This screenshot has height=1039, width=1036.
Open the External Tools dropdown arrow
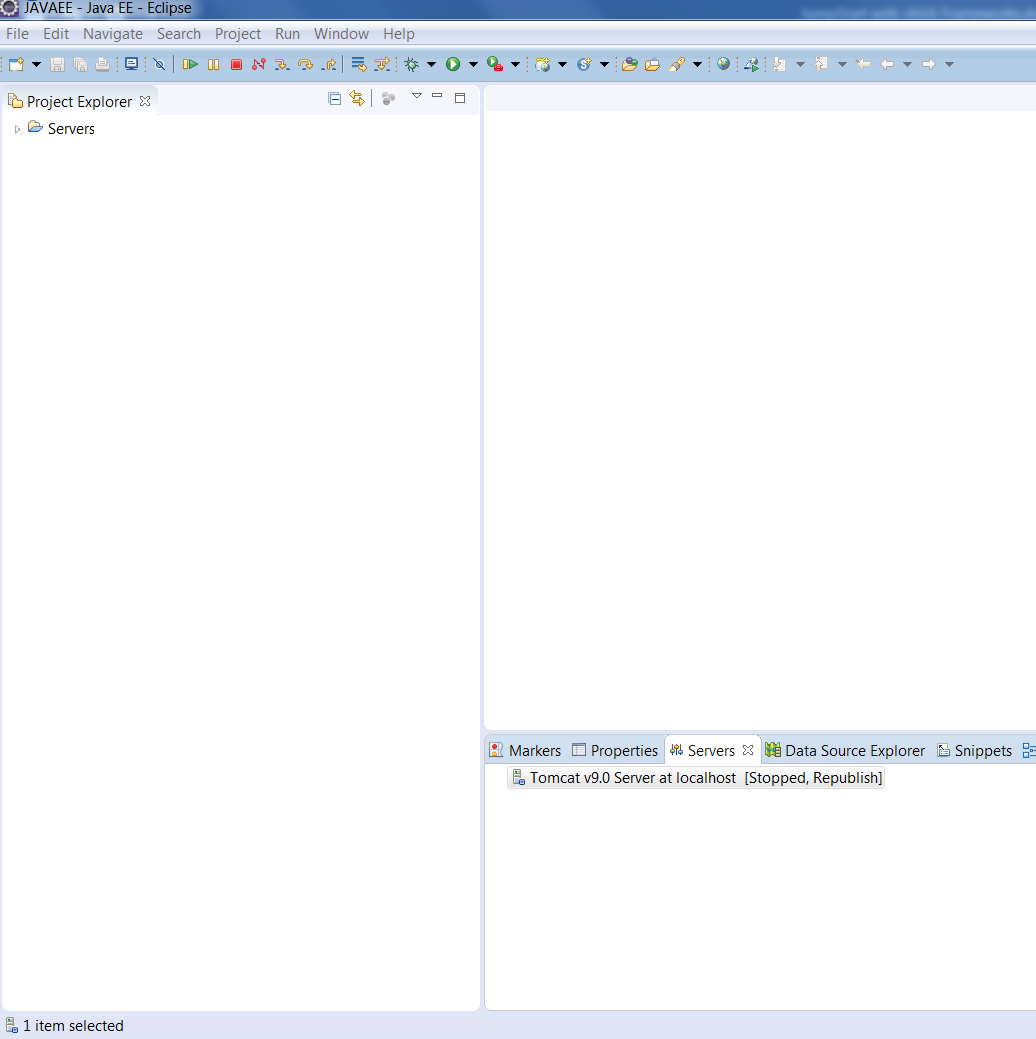(515, 64)
